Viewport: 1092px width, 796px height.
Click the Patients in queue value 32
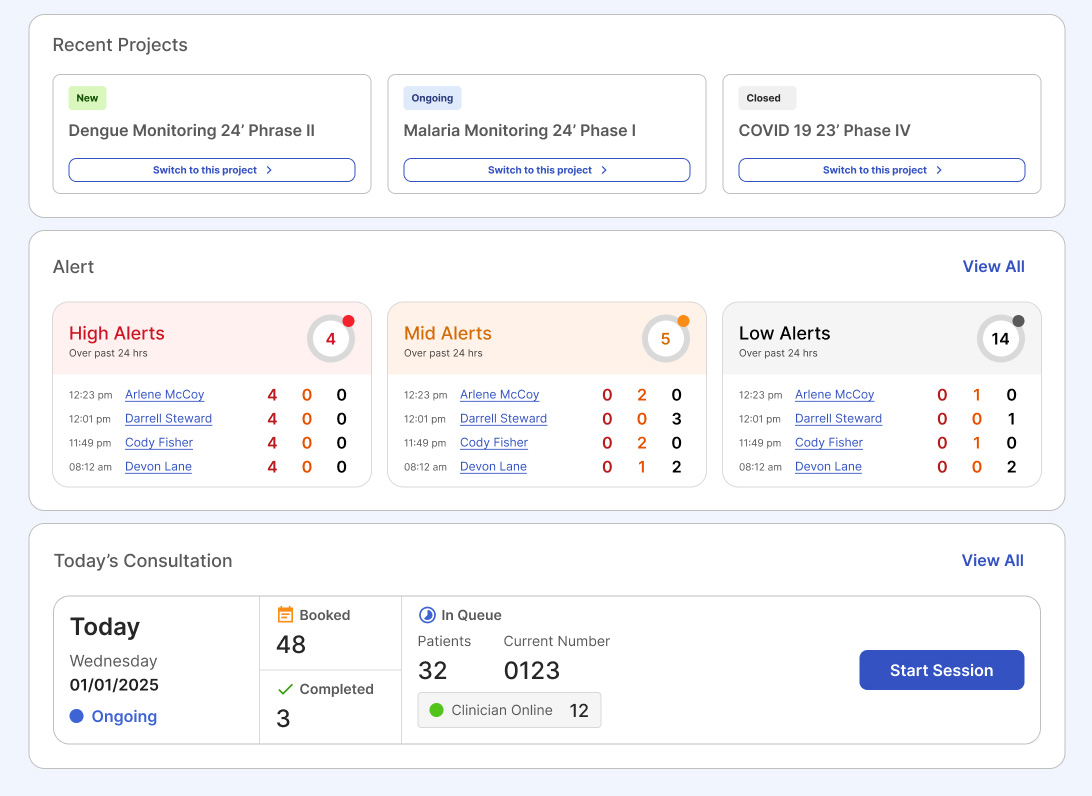(x=432, y=671)
